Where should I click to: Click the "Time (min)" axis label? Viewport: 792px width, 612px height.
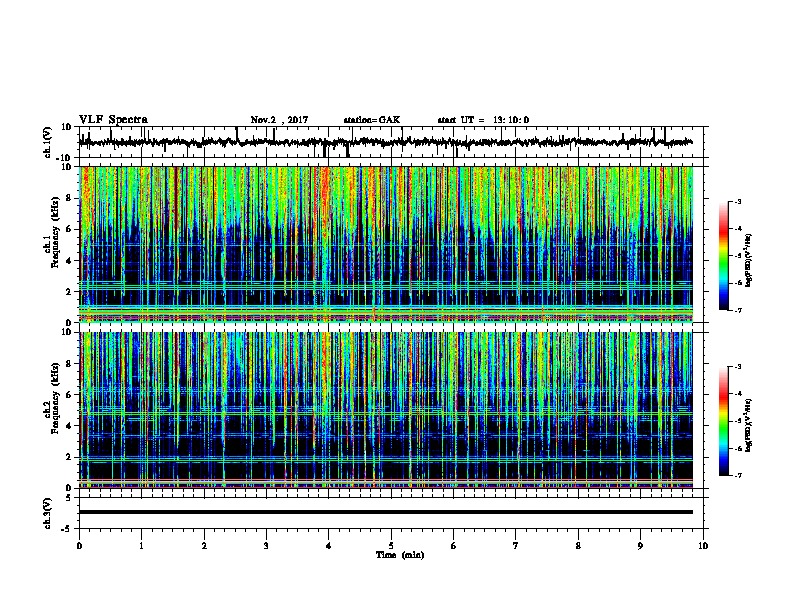point(400,555)
